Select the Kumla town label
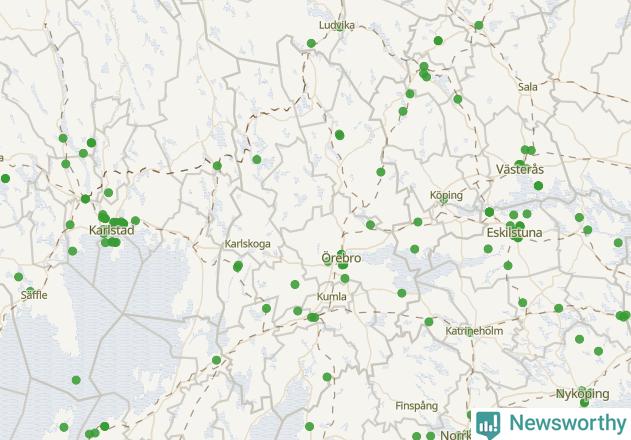631x440 pixels. point(332,297)
